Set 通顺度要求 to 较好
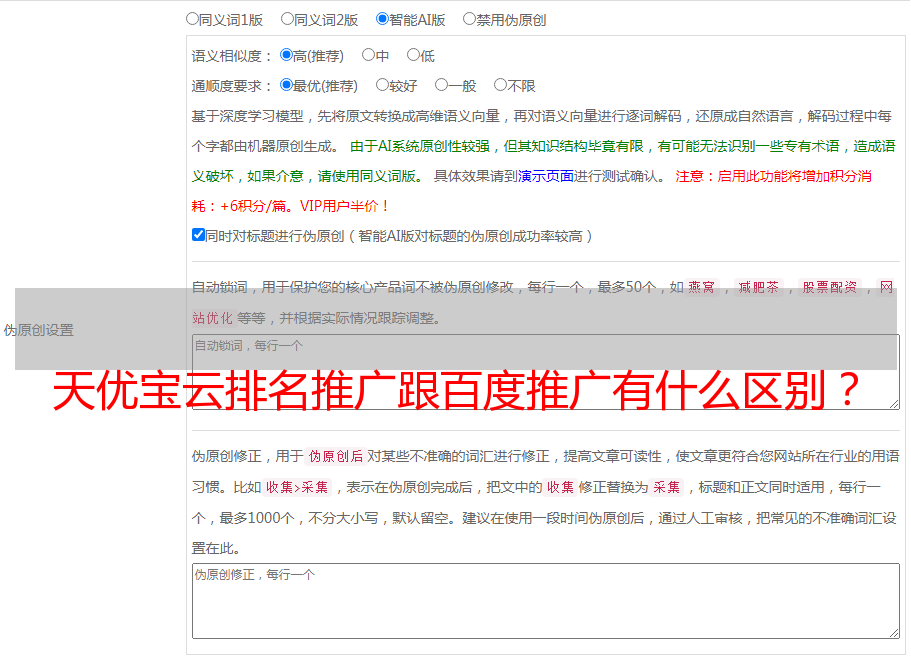911x658 pixels. [x=382, y=85]
